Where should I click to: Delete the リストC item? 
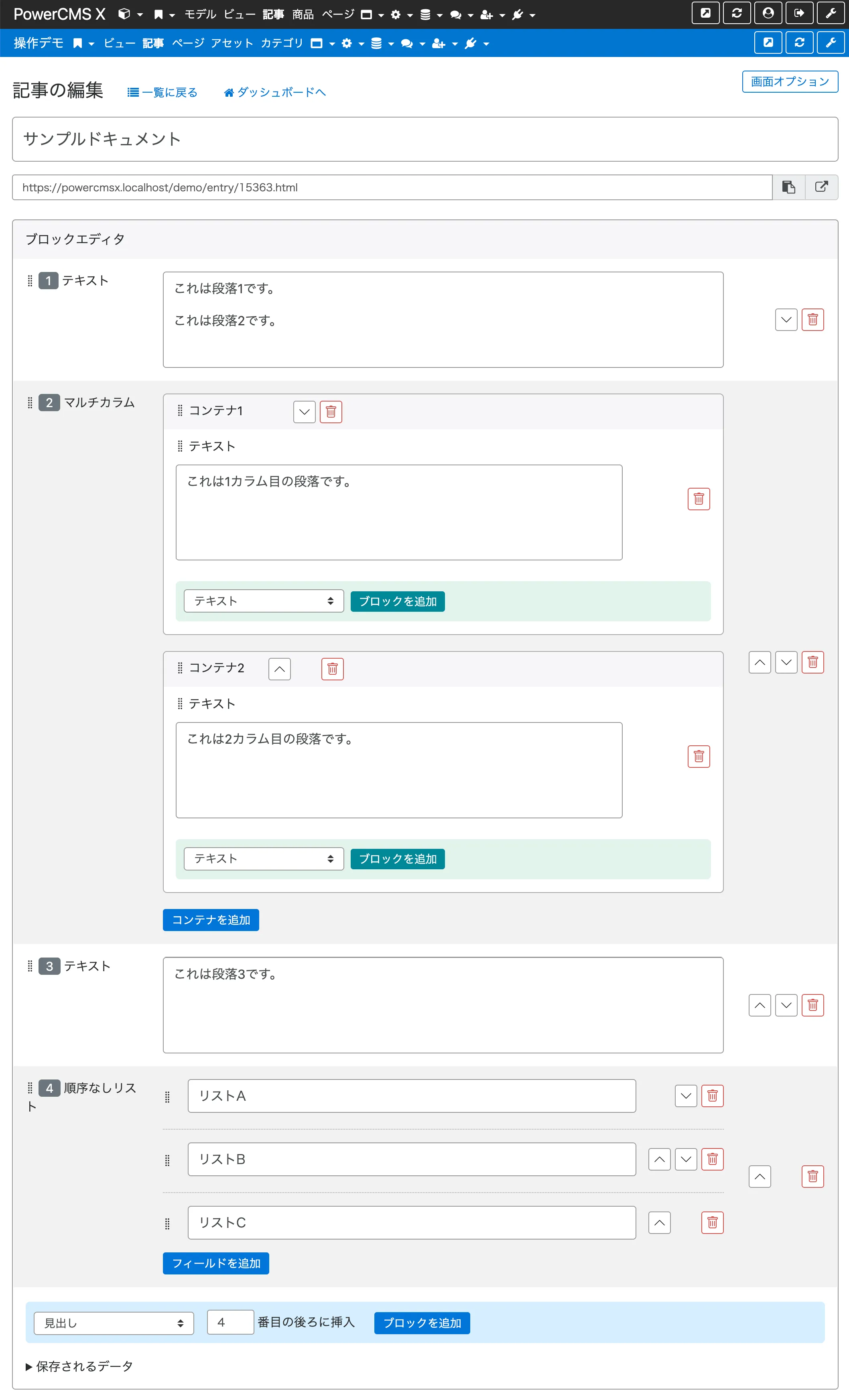pyautogui.click(x=712, y=1223)
